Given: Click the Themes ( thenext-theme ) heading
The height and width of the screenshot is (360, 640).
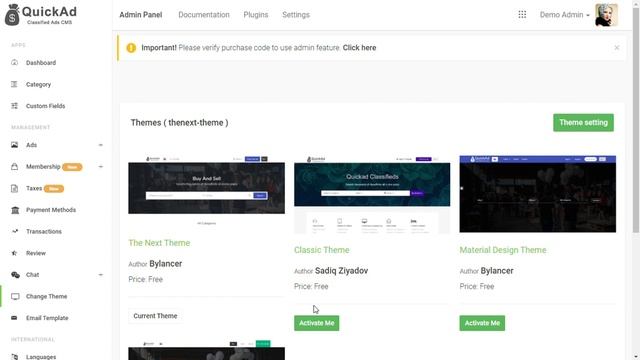Looking at the screenshot, I should click(x=179, y=122).
